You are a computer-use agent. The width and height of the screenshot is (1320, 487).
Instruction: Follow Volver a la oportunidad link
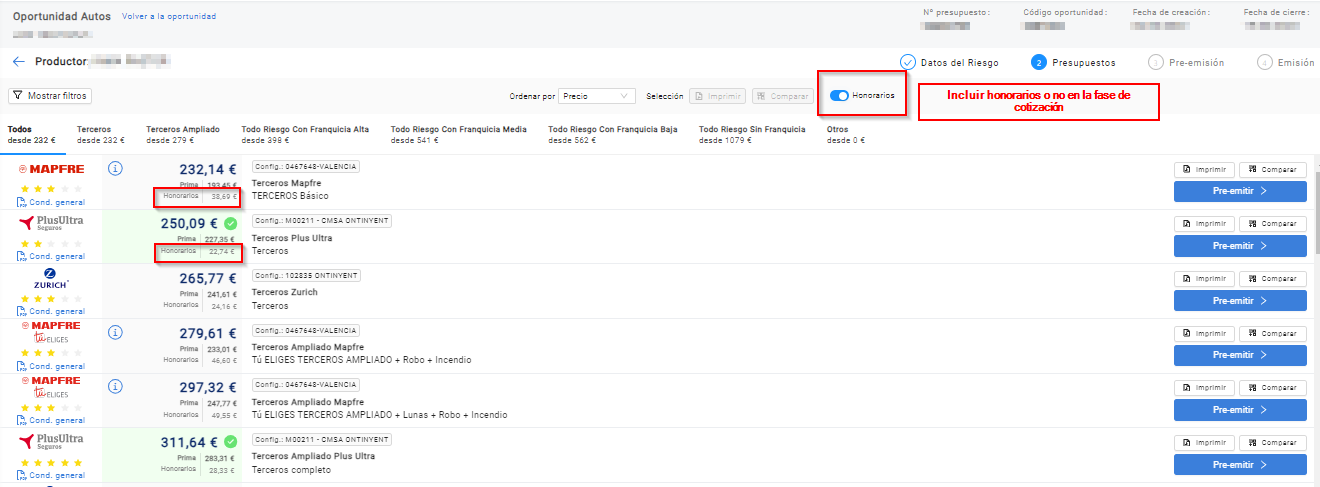[x=168, y=17]
